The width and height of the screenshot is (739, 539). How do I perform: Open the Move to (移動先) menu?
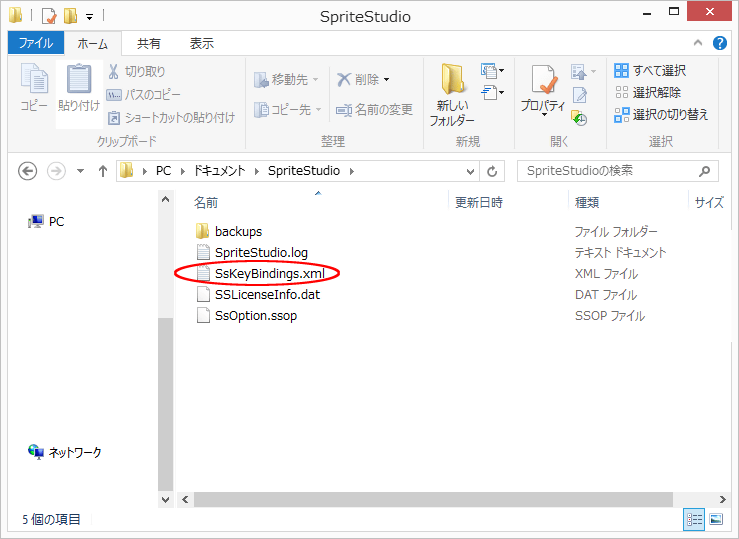[x=286, y=80]
